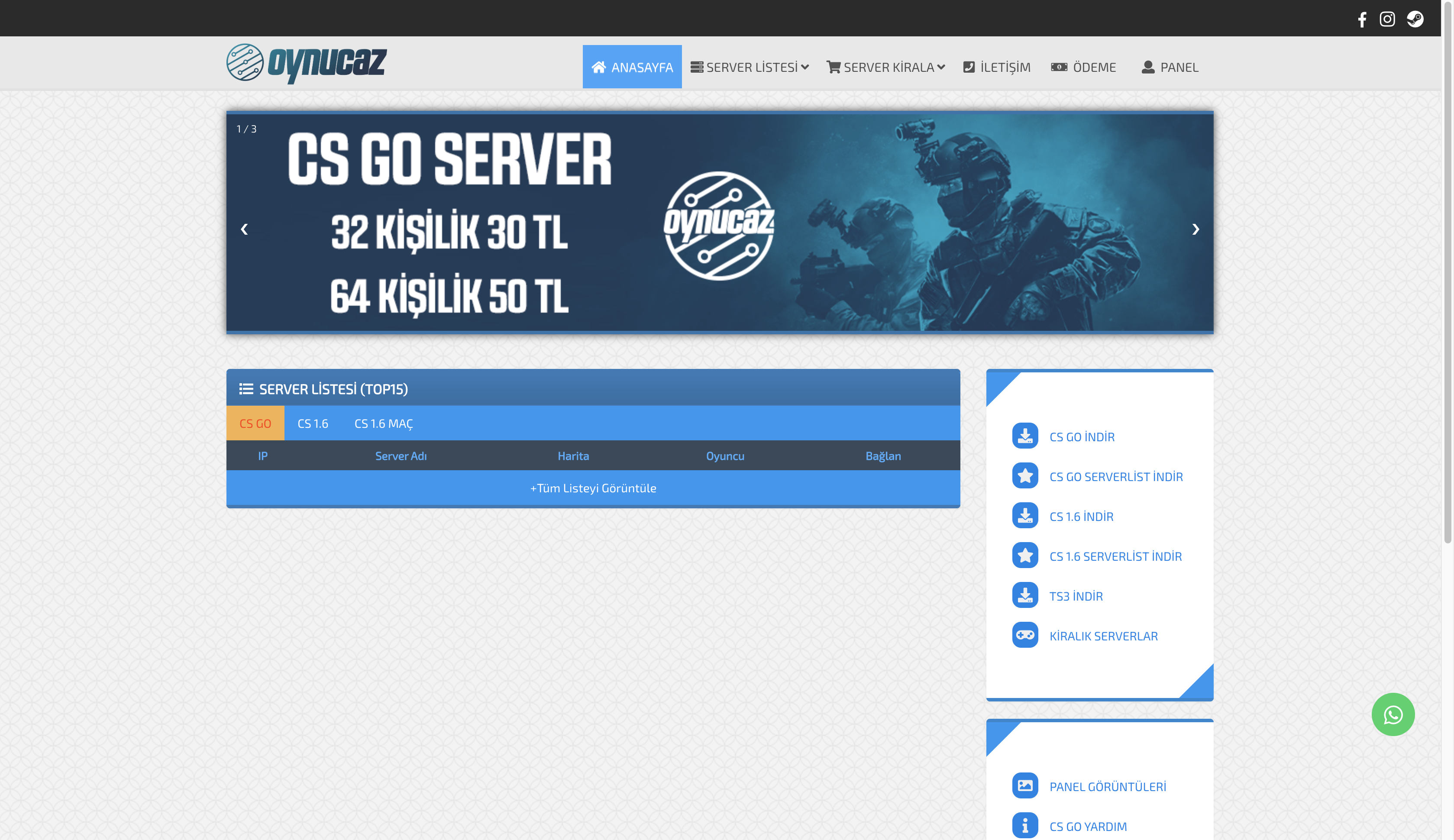The height and width of the screenshot is (840, 1454).
Task: Click the Oyuncu column header
Action: (725, 456)
